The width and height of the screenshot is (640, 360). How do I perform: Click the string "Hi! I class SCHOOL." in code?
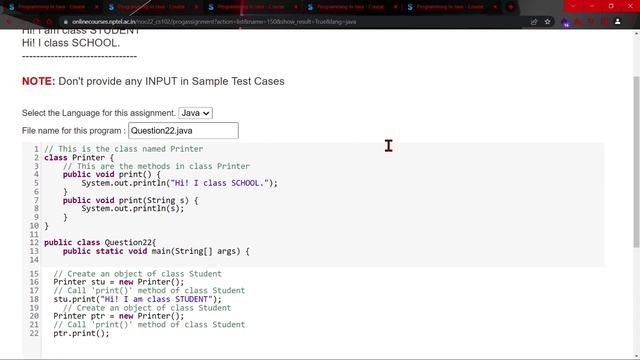coord(220,183)
